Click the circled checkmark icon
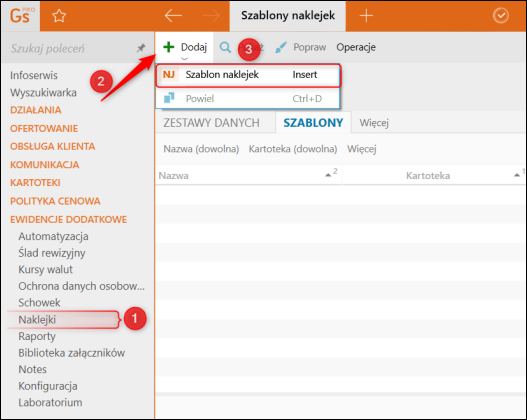Image resolution: width=527 pixels, height=420 pixels. (x=500, y=15)
